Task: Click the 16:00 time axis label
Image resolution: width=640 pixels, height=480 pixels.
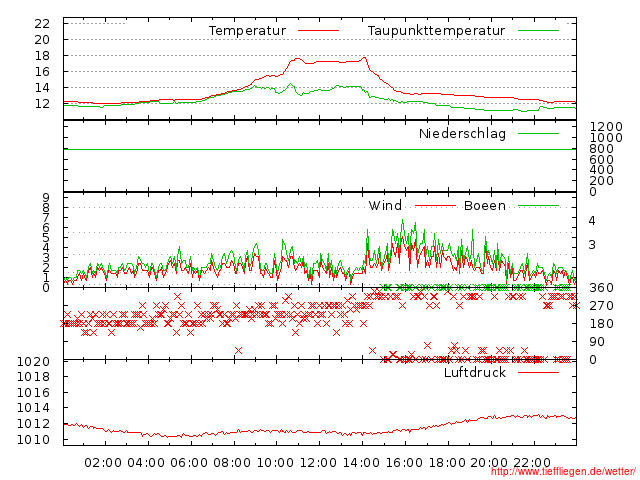Action: [404, 463]
